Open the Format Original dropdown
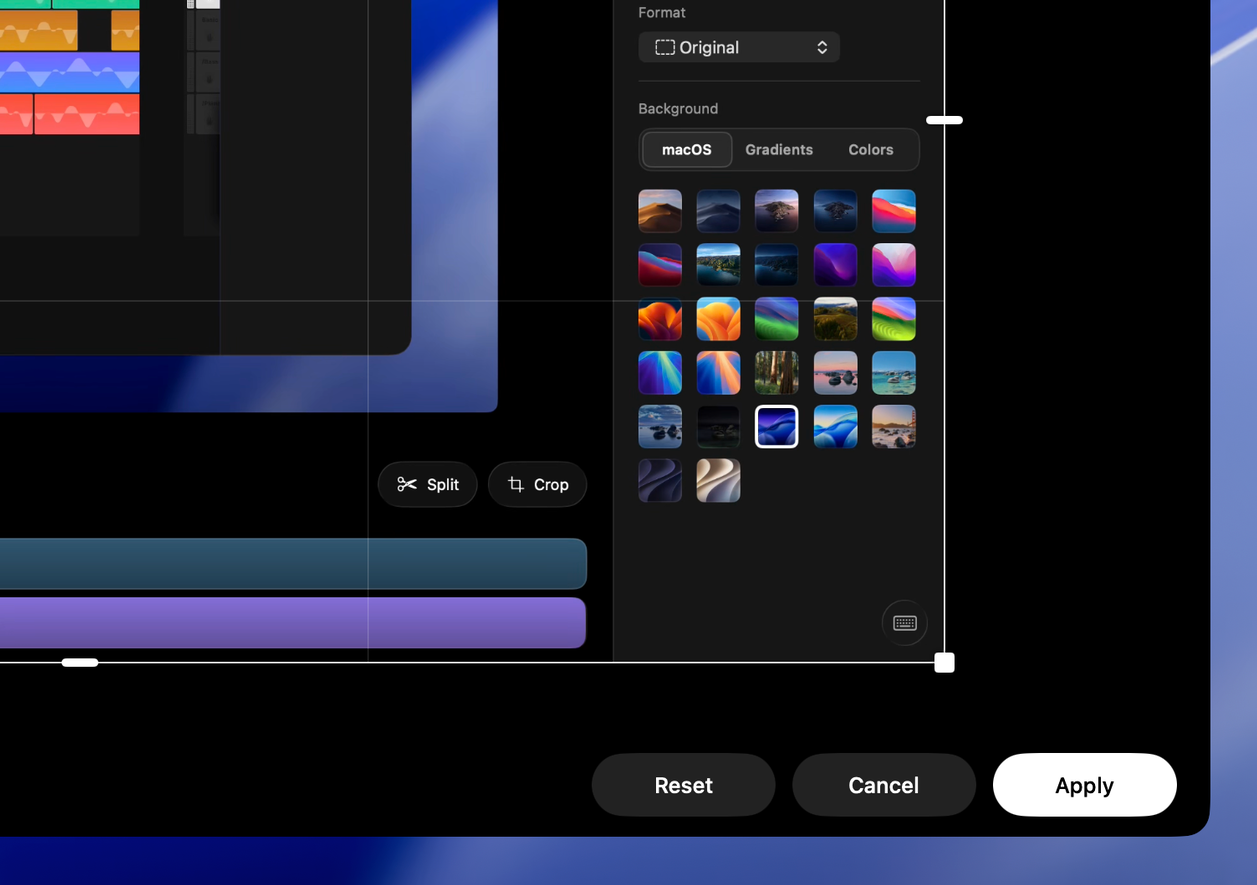The height and width of the screenshot is (885, 1257). pyautogui.click(x=739, y=47)
